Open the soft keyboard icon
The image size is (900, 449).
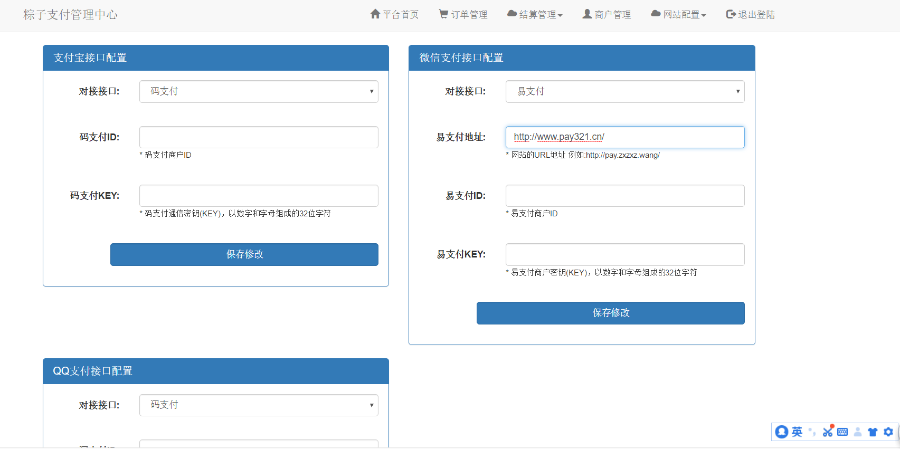(843, 432)
